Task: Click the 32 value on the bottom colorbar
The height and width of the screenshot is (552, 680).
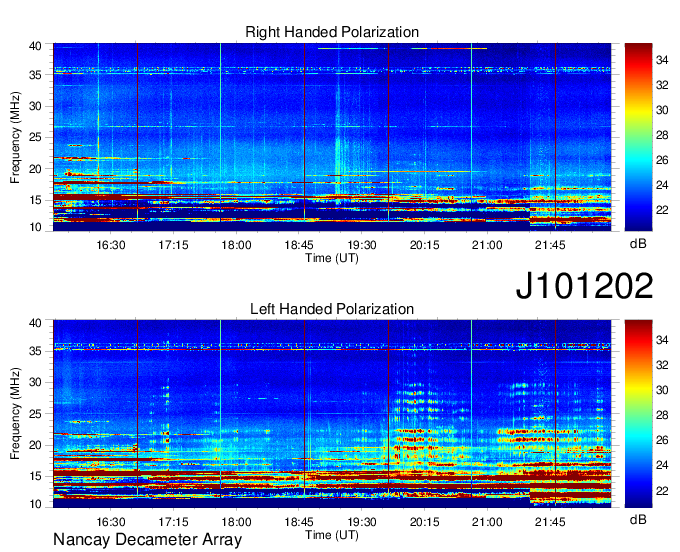Action: (662, 365)
